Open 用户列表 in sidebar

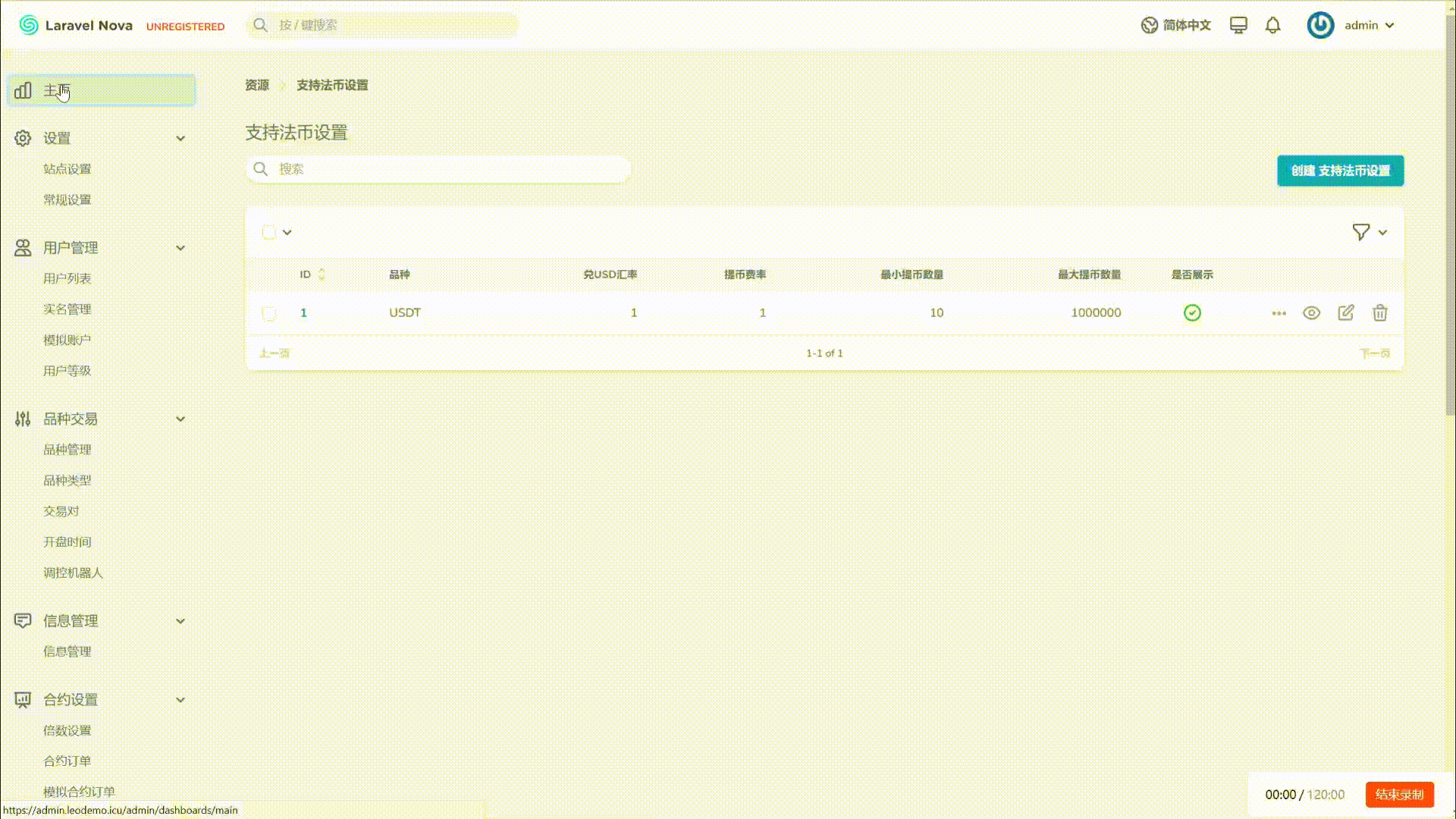click(x=67, y=278)
